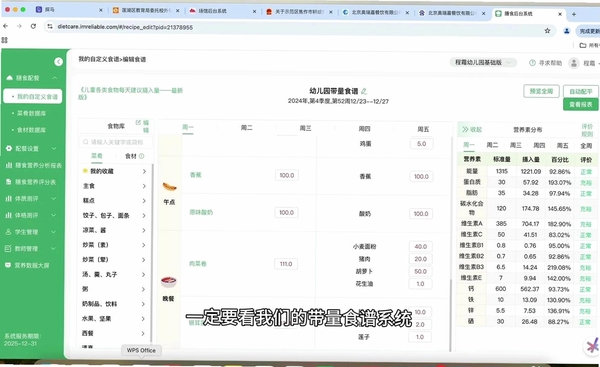Expand the 体质测评 sidebar section
The image size is (600, 367).
[x=54, y=199]
